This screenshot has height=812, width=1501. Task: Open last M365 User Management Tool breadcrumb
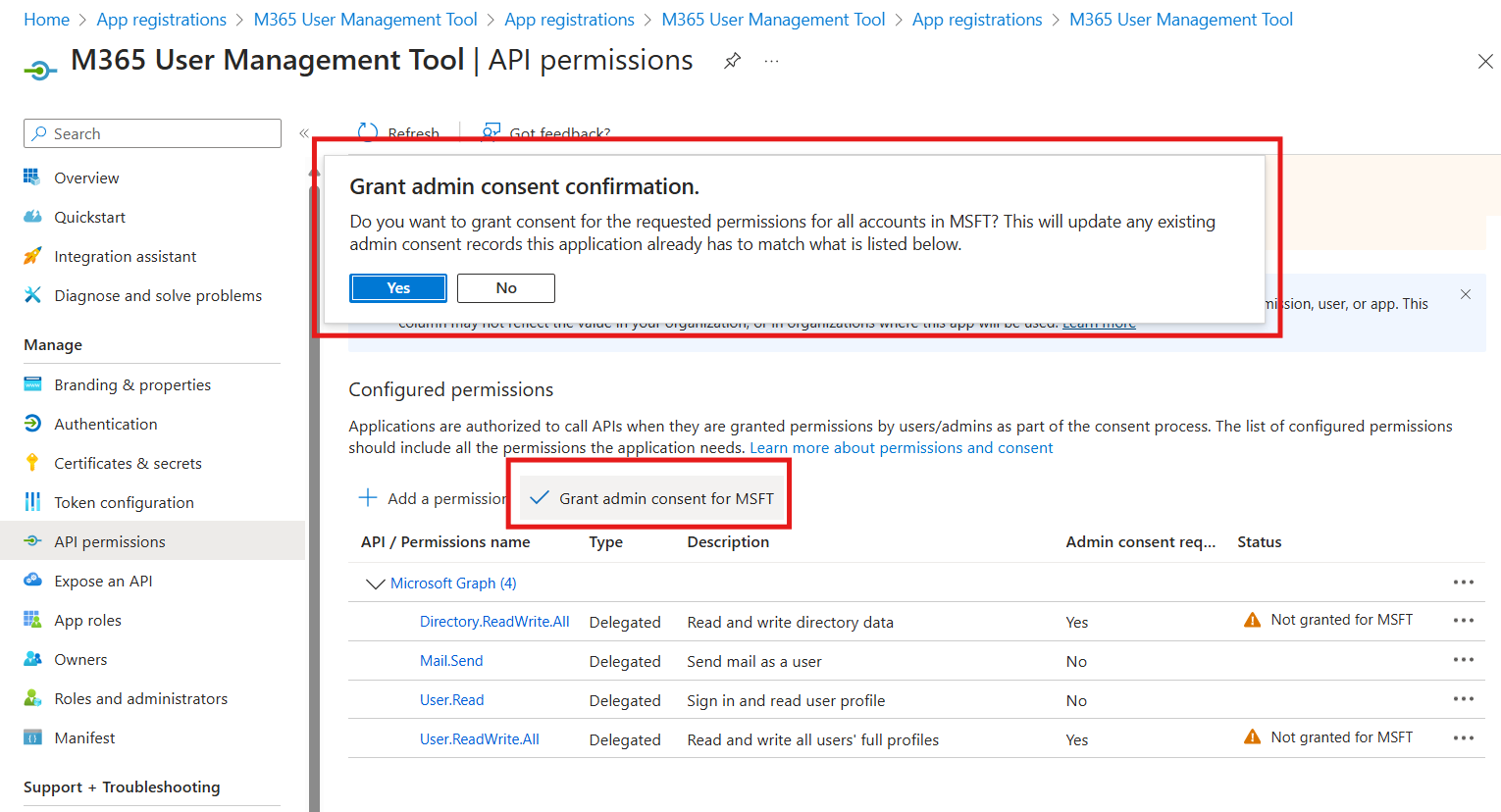(x=1181, y=20)
